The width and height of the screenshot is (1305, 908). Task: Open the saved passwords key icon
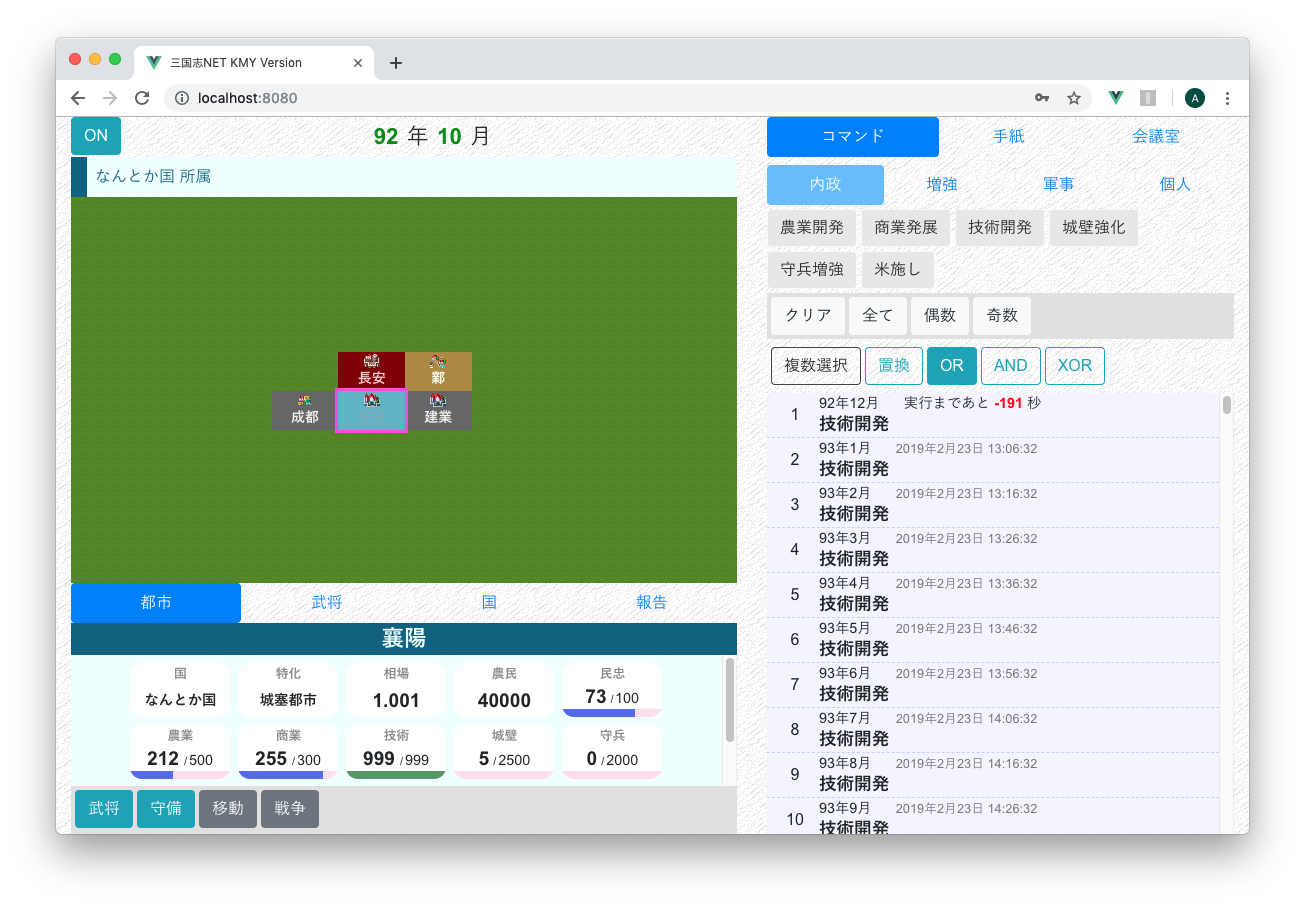(1042, 98)
